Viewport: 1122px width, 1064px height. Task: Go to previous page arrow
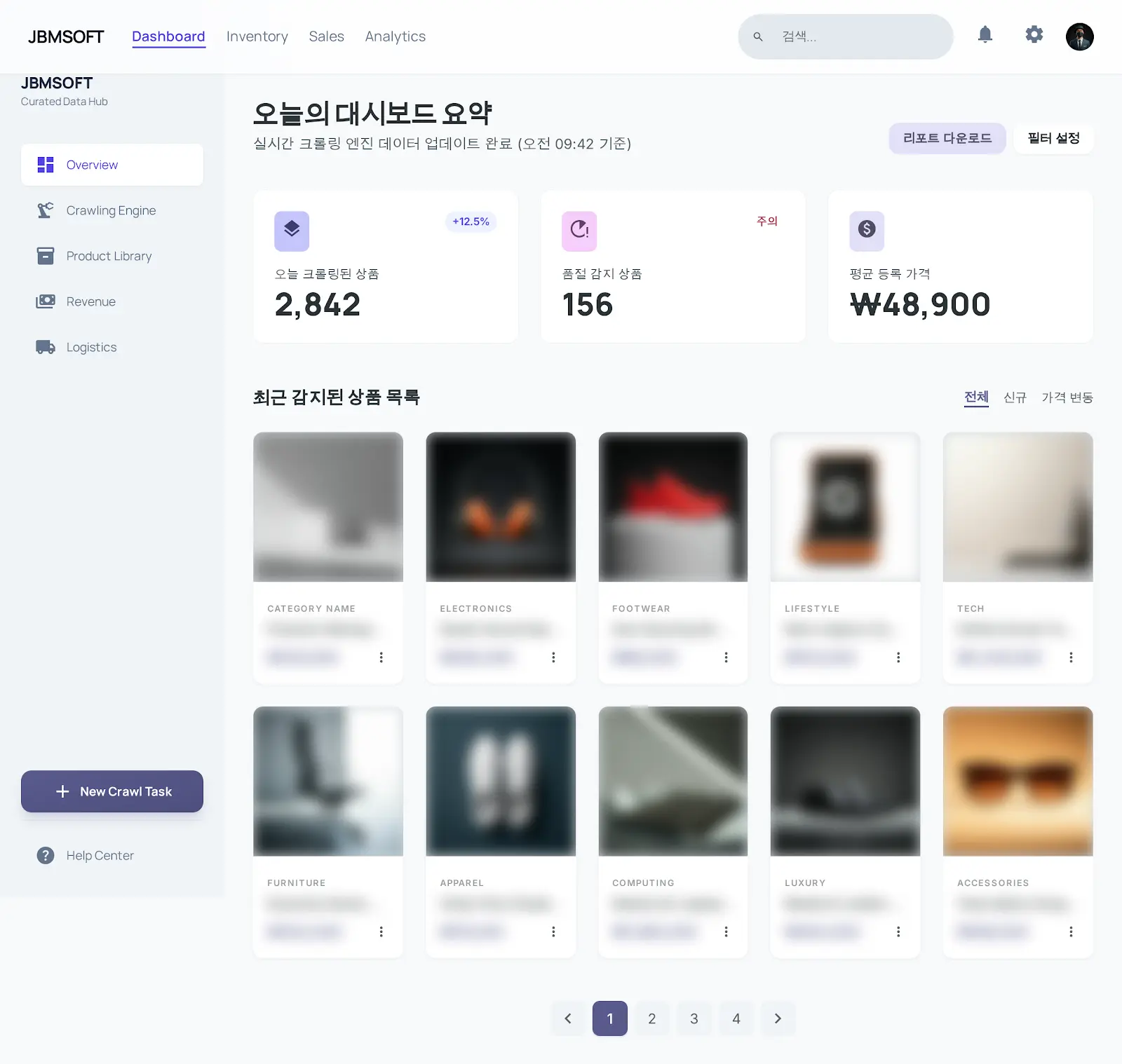click(x=568, y=1018)
